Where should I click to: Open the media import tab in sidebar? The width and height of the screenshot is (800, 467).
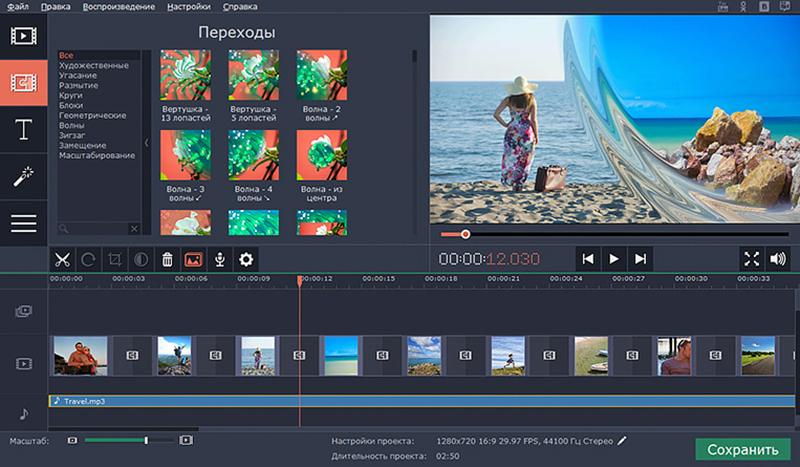coord(23,36)
